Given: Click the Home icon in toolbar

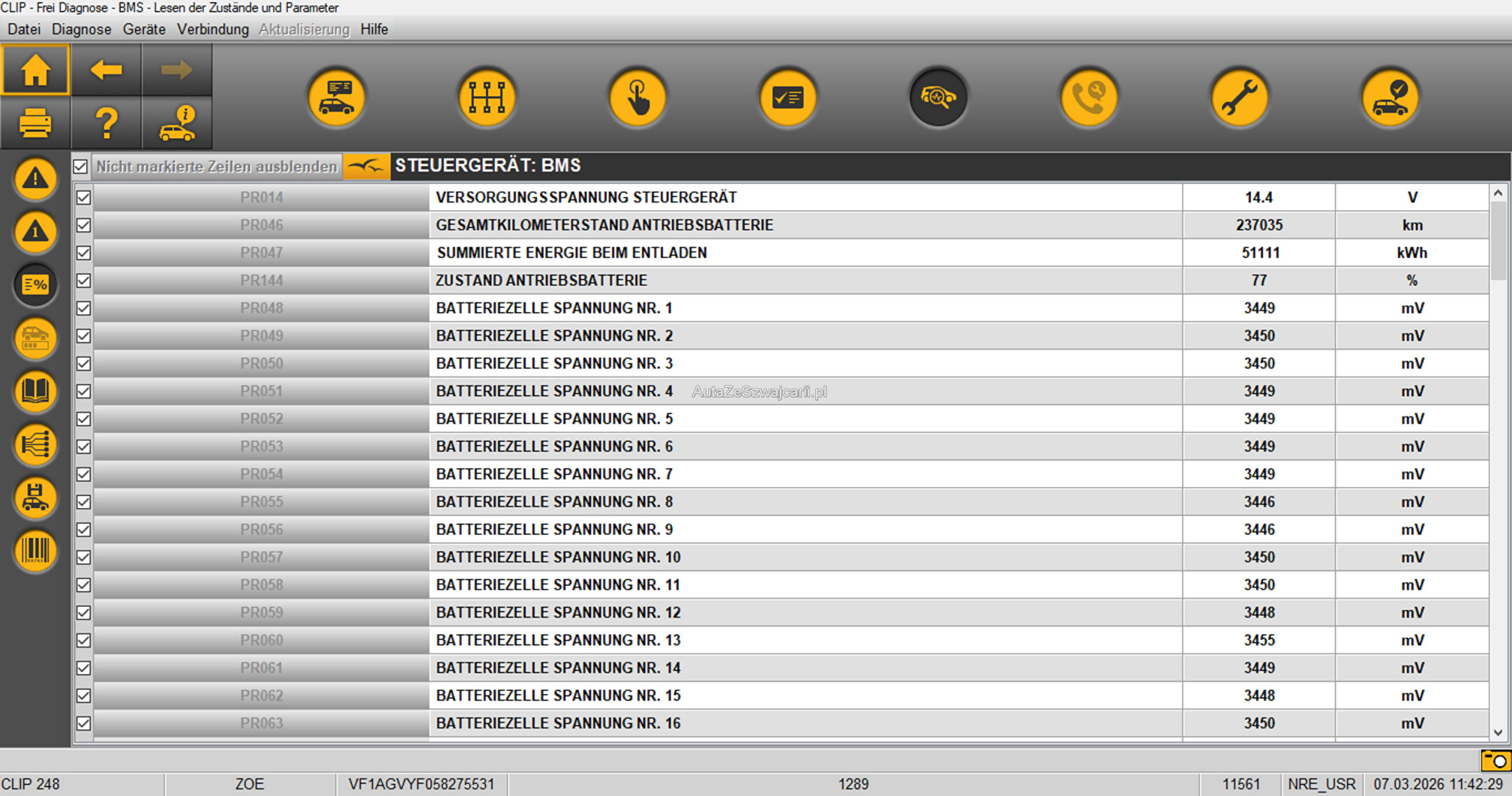Looking at the screenshot, I should click(x=35, y=71).
